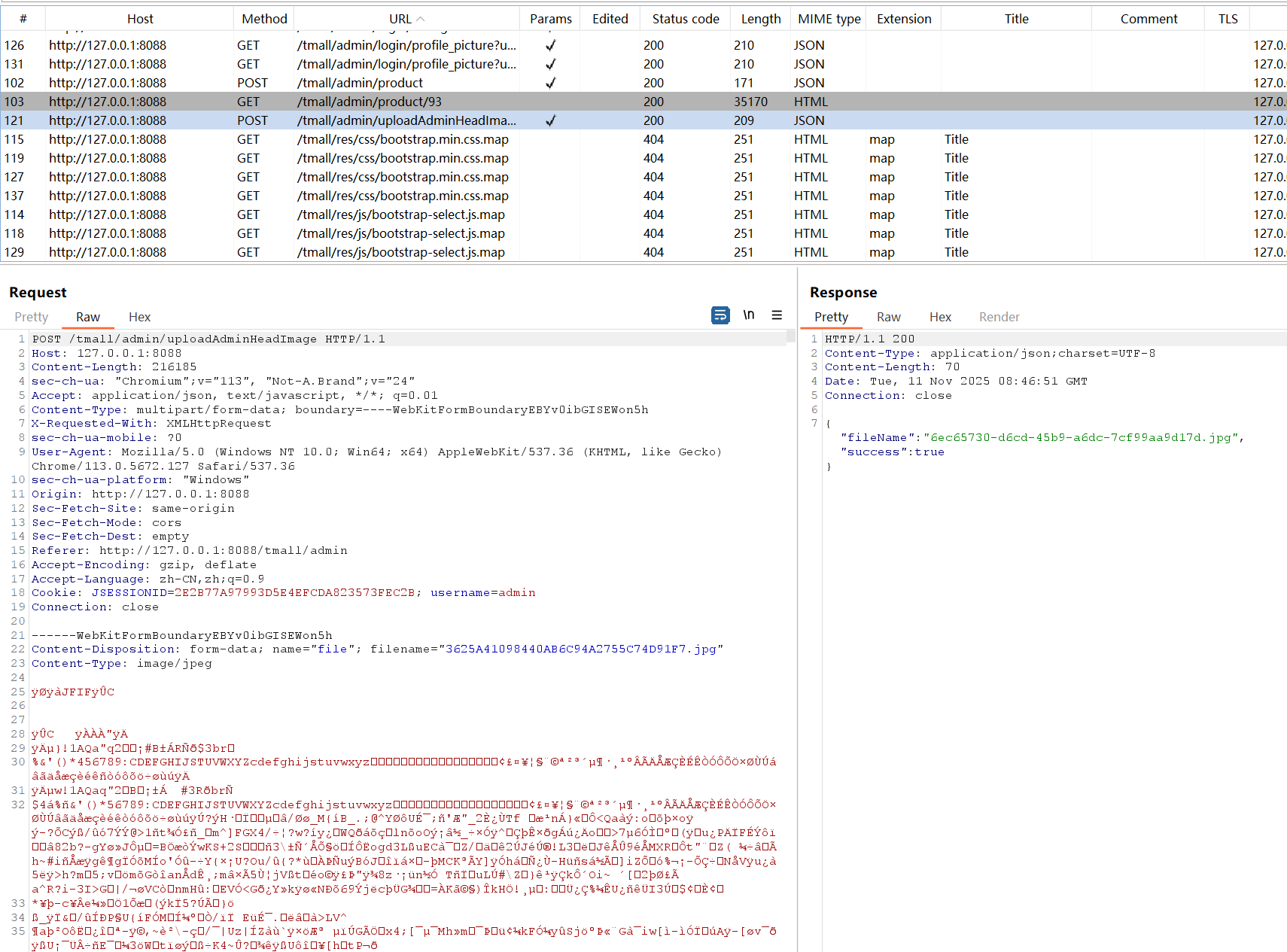Sort by the Length column header
The width and height of the screenshot is (1287, 952).
tap(760, 19)
